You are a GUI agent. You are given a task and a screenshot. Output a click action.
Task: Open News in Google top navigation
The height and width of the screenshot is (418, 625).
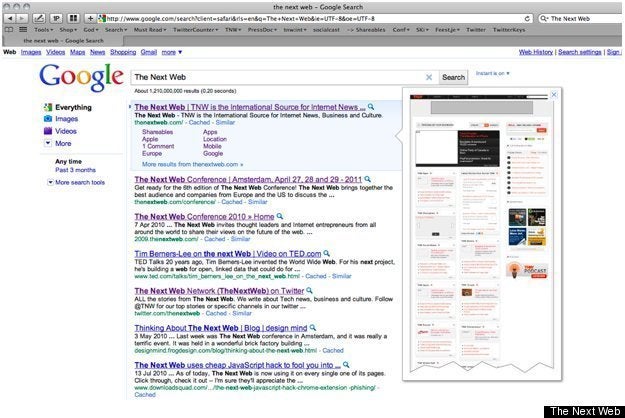(x=97, y=52)
